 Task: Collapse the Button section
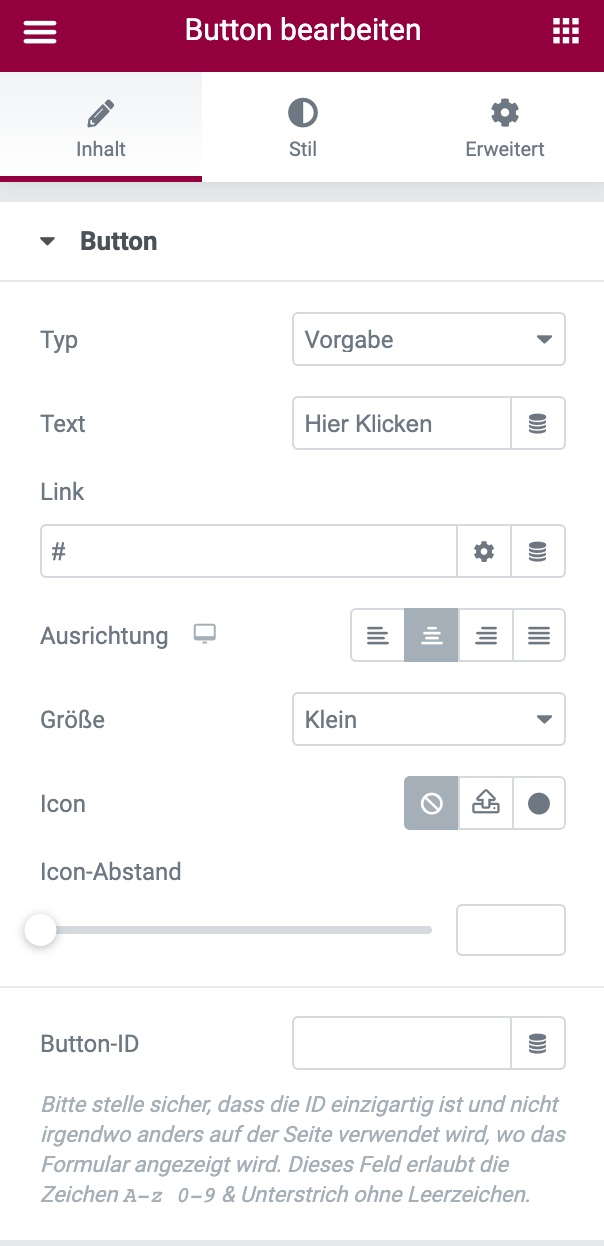(48, 242)
